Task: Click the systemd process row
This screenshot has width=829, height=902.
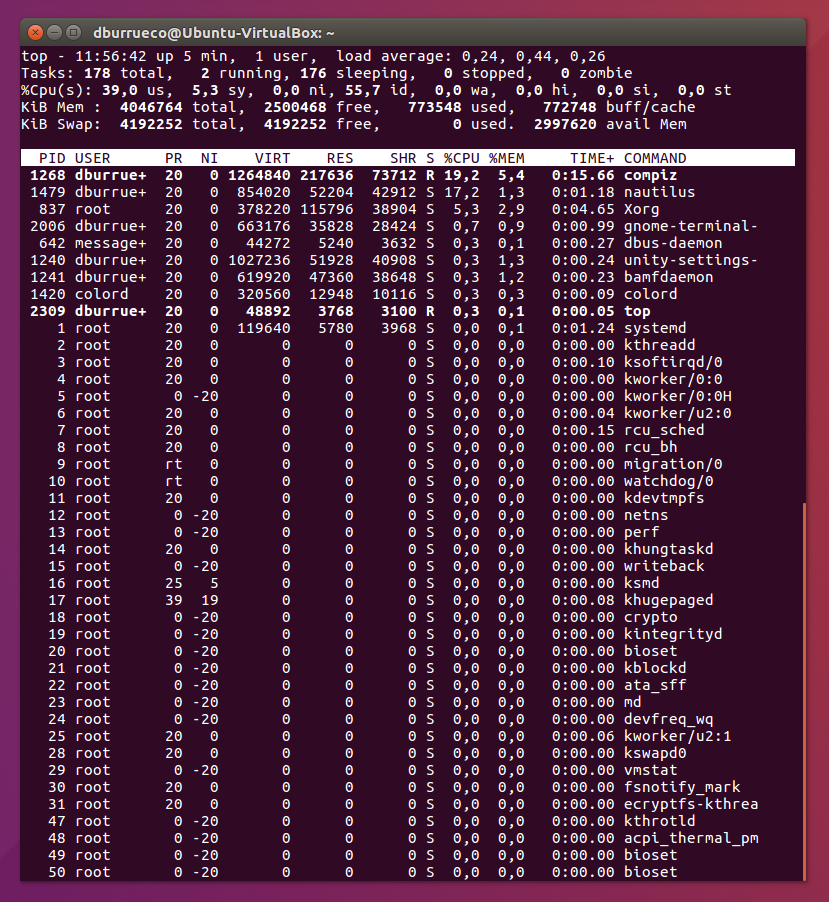Action: point(400,328)
